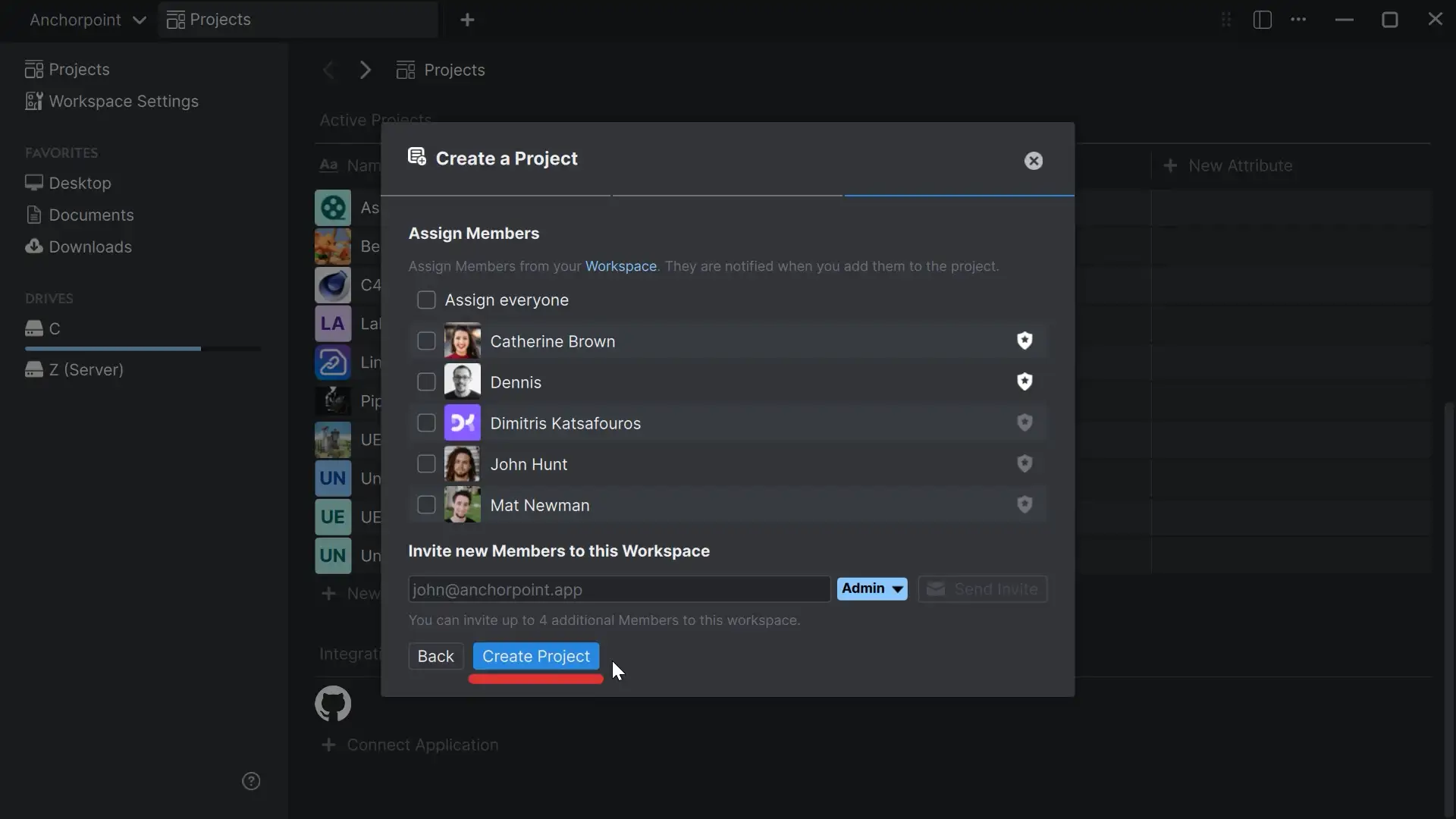
Task: Open the Workspace link in the dialog text
Action: coord(620,266)
